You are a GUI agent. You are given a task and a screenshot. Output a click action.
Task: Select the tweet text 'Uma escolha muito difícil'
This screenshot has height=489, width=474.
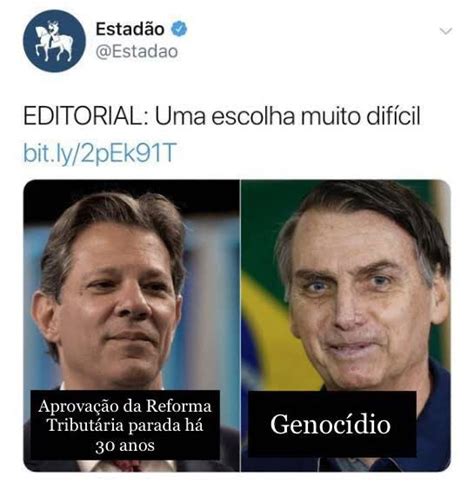coord(288,116)
